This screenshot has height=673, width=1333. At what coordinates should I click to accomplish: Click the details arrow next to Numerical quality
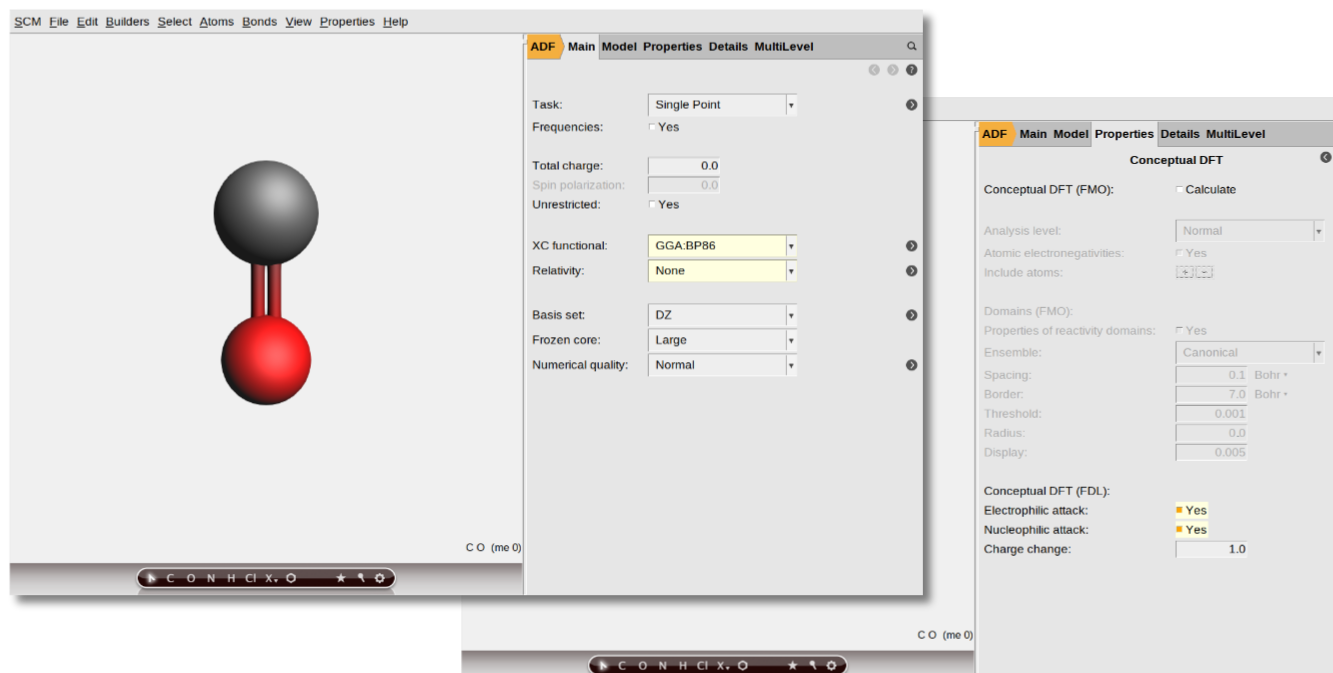[x=911, y=365]
